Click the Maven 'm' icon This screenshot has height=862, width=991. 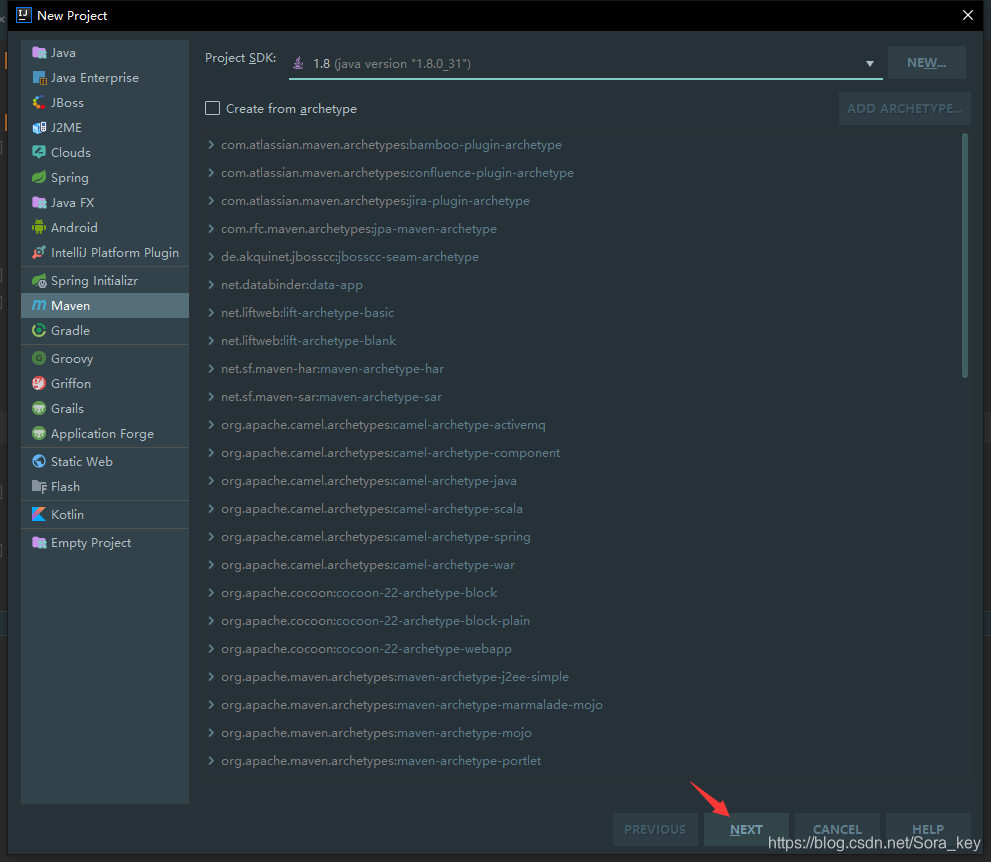pyautogui.click(x=39, y=305)
